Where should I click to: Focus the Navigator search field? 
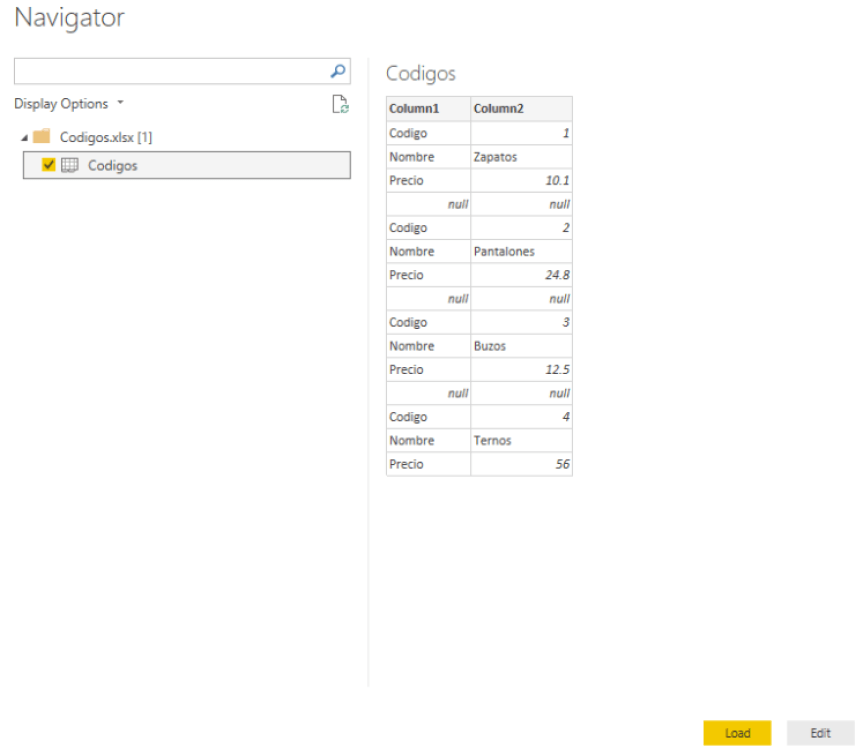[170, 71]
